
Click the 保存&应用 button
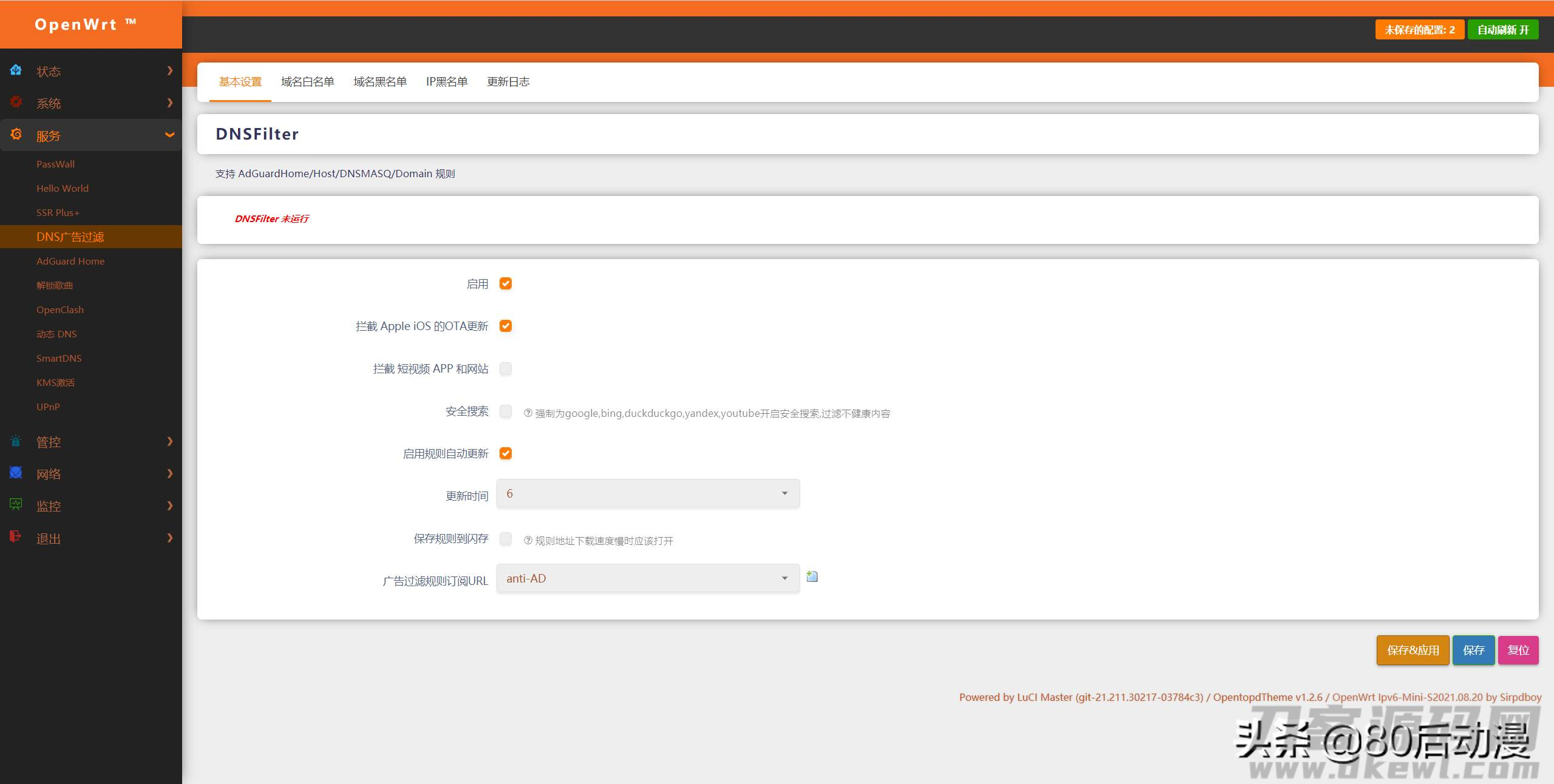tap(1413, 650)
